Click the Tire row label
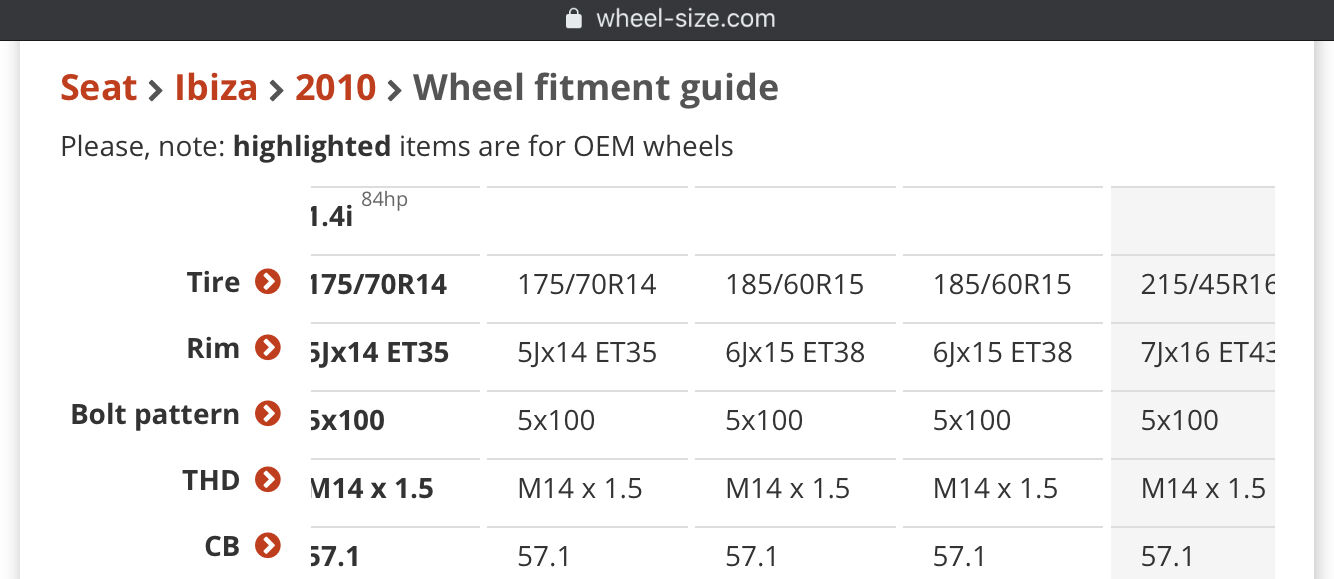The height and width of the screenshot is (579, 1334). (x=213, y=282)
